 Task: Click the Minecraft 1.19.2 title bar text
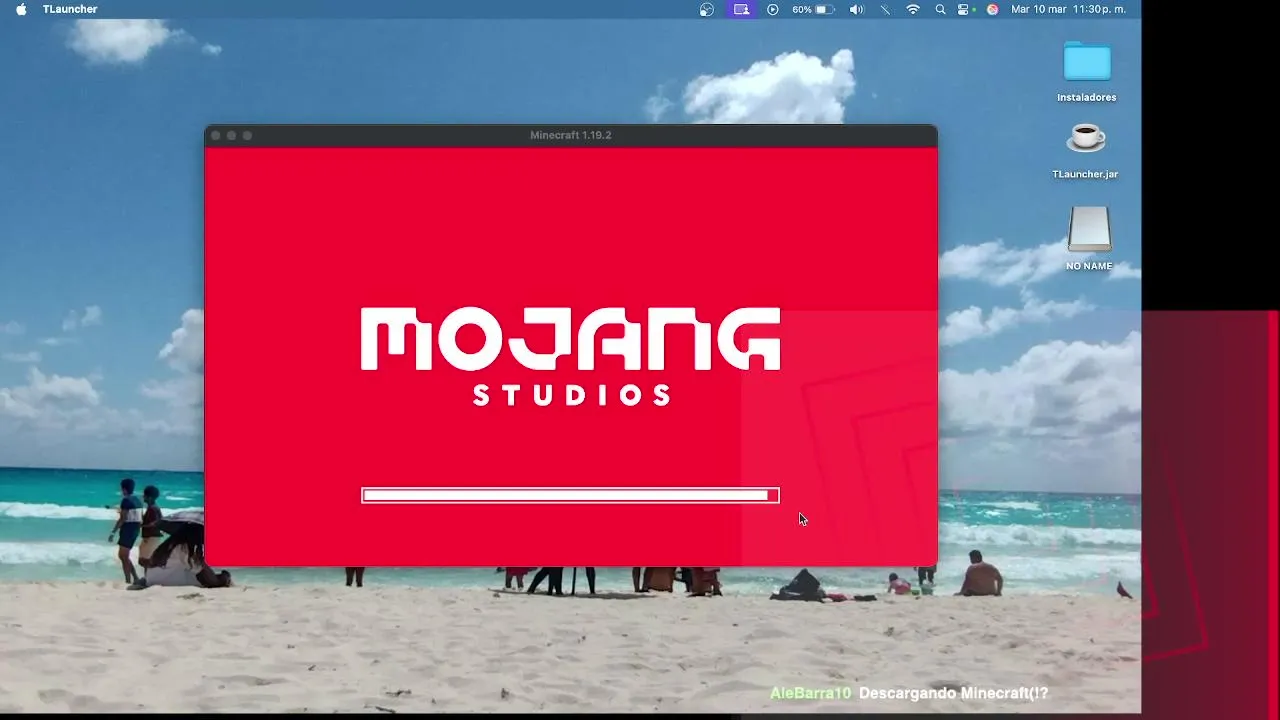(571, 135)
